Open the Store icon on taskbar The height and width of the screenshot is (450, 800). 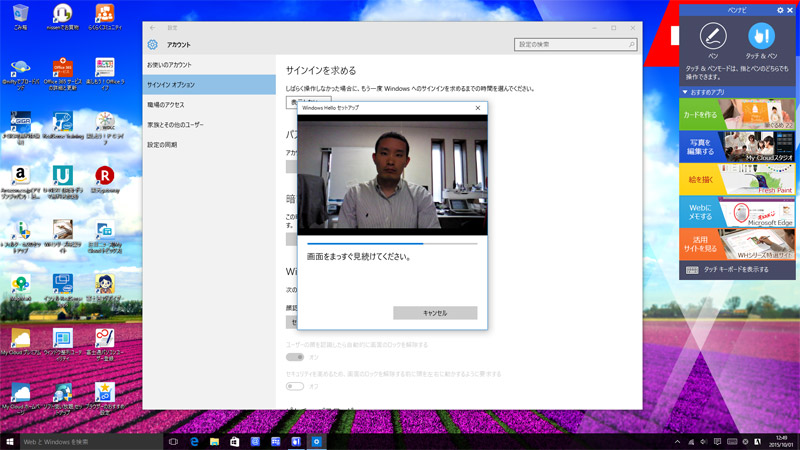pyautogui.click(x=235, y=441)
